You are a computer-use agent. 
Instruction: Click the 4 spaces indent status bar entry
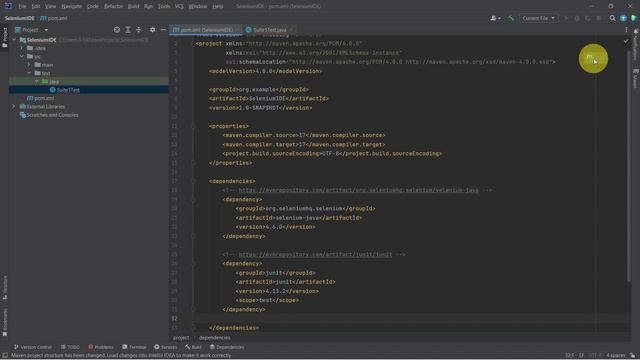(616, 356)
